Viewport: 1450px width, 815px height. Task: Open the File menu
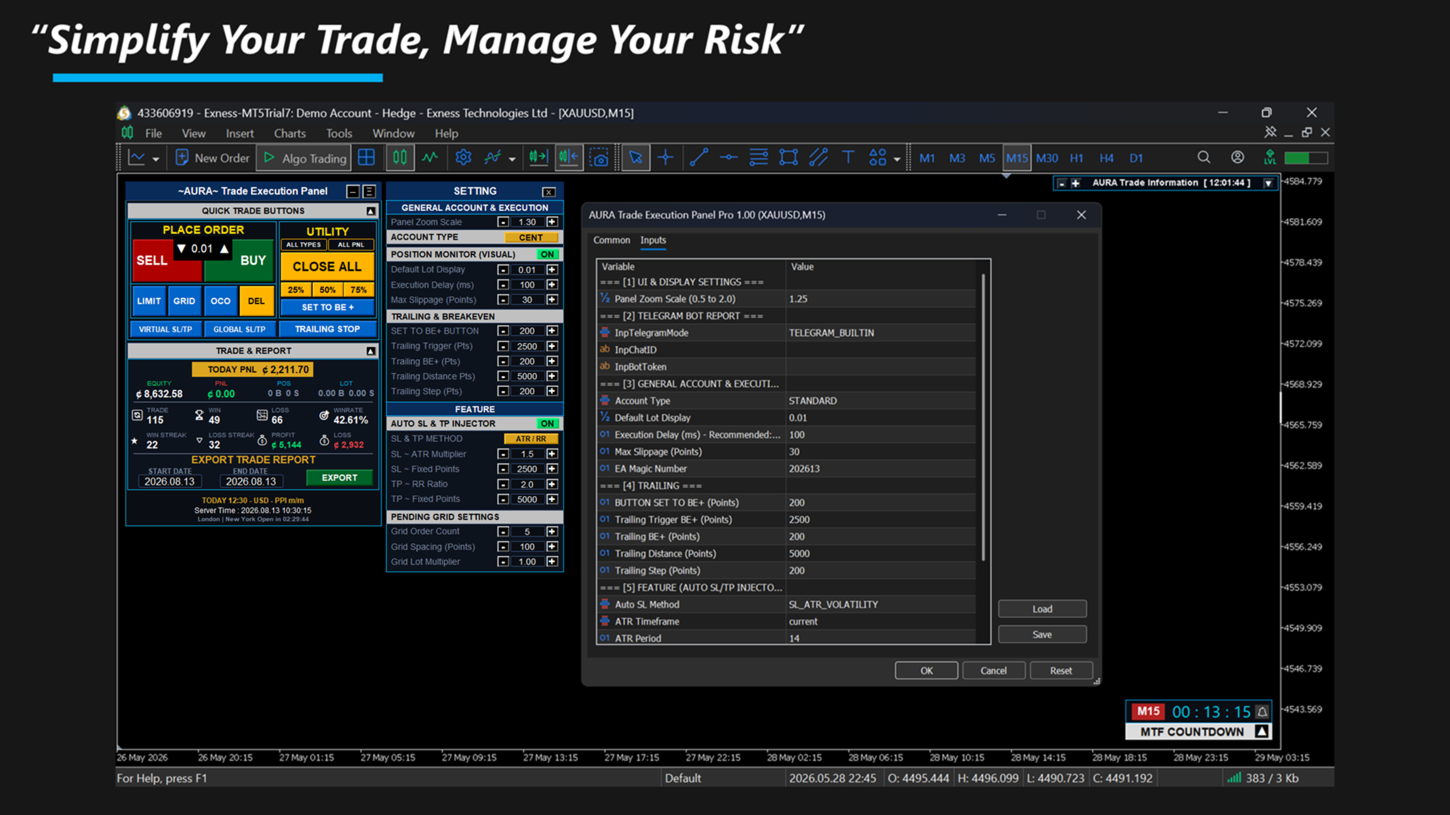pos(153,134)
